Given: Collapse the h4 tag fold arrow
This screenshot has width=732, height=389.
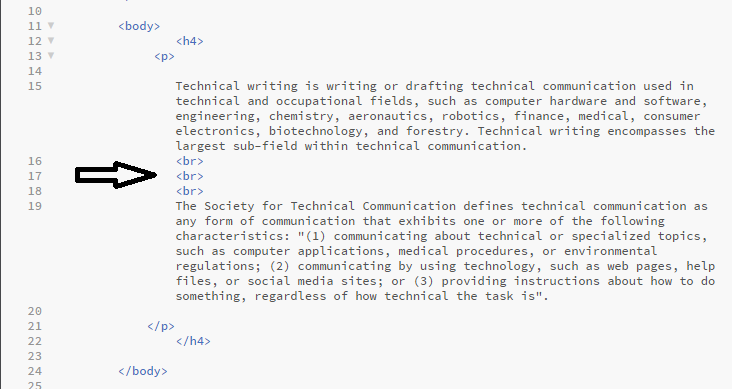Looking at the screenshot, I should 51,40.
